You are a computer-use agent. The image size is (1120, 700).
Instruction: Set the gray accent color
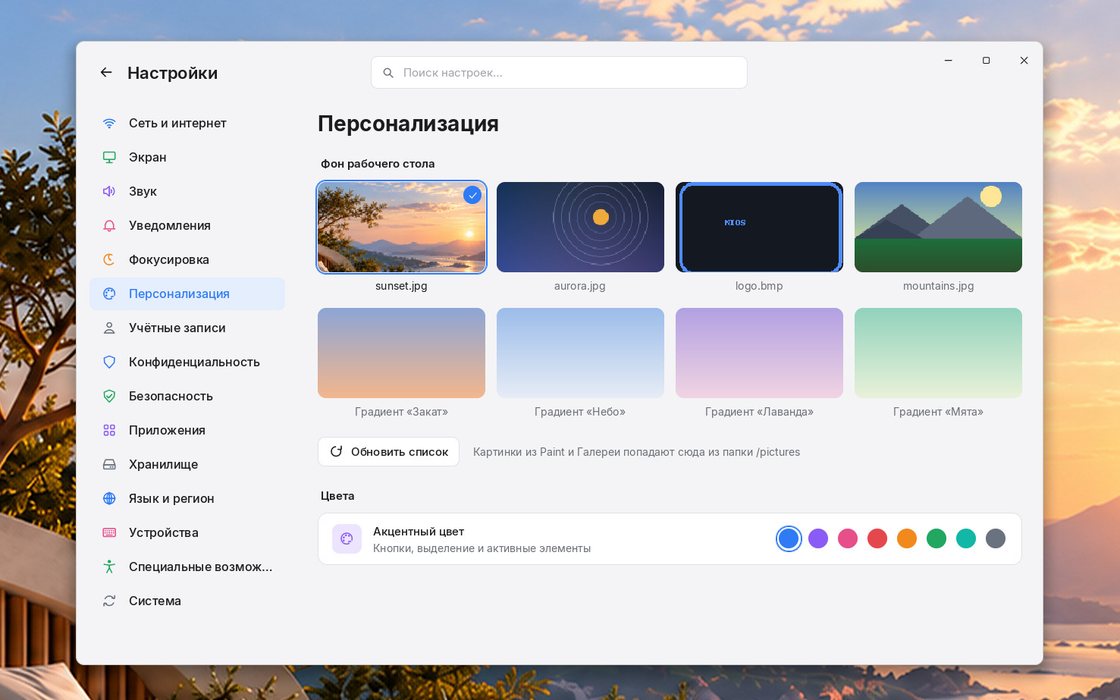pyautogui.click(x=996, y=539)
